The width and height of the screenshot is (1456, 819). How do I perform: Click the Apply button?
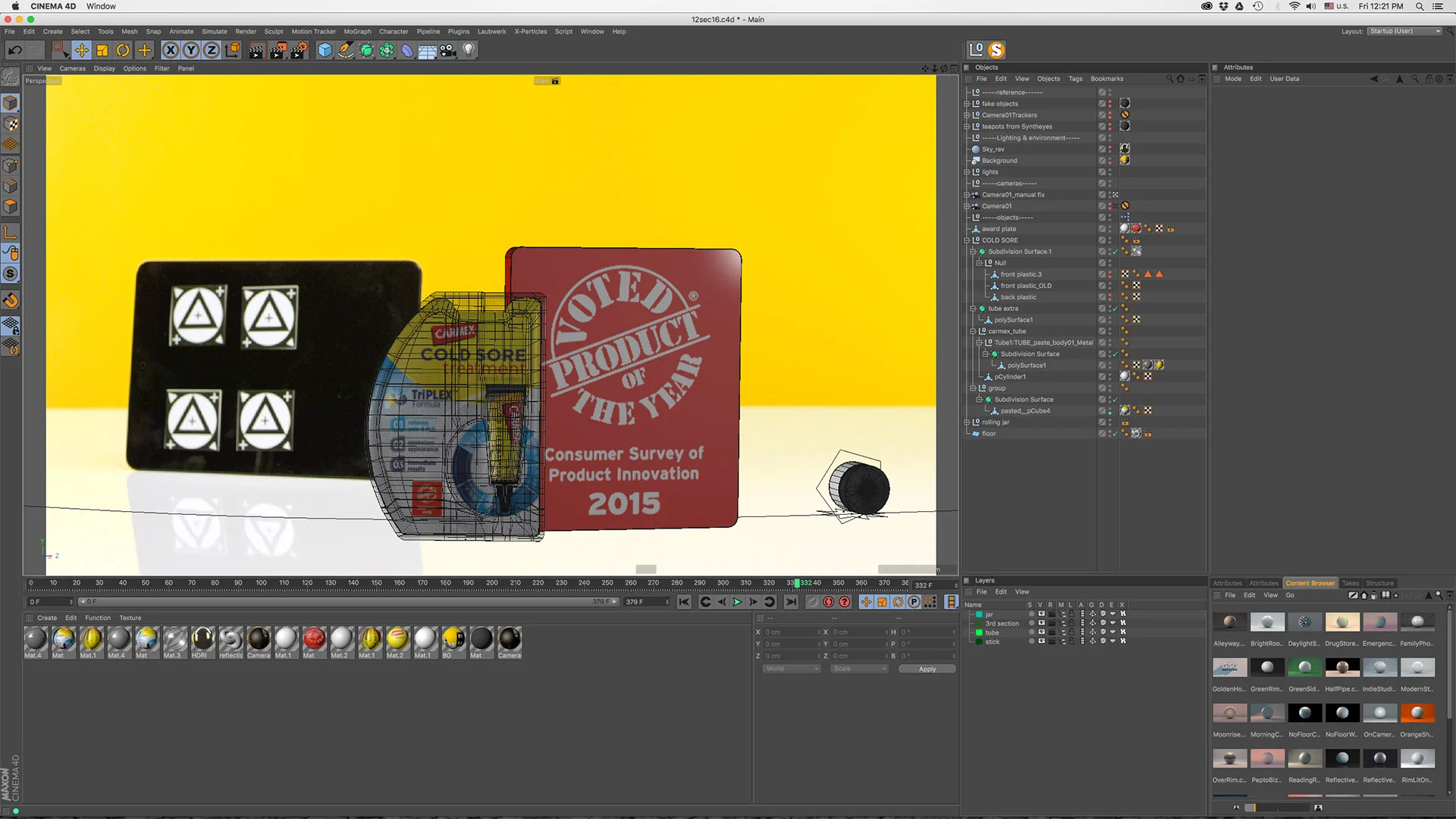tap(927, 669)
